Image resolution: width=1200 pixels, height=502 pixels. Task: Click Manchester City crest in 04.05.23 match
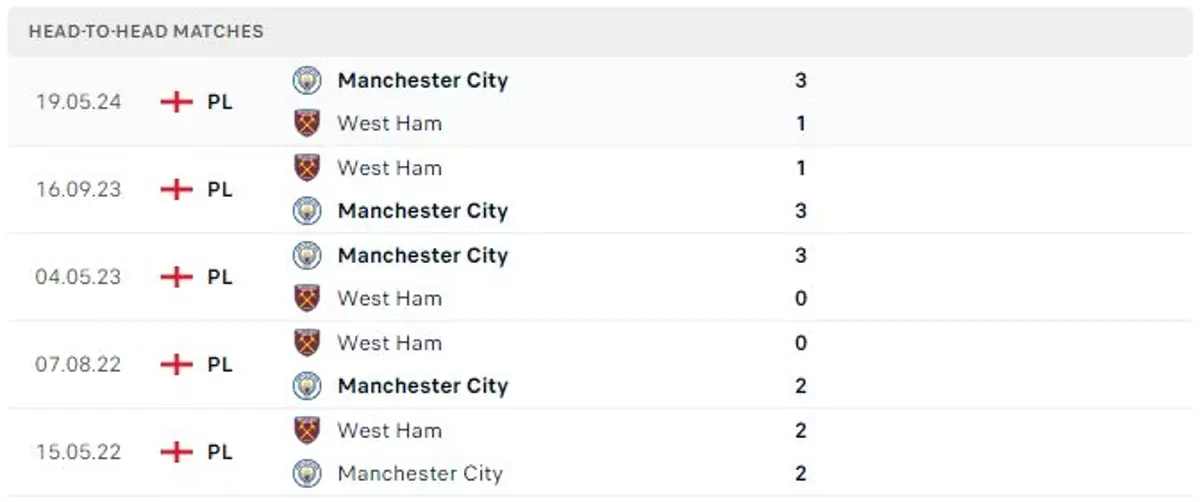pyautogui.click(x=307, y=256)
